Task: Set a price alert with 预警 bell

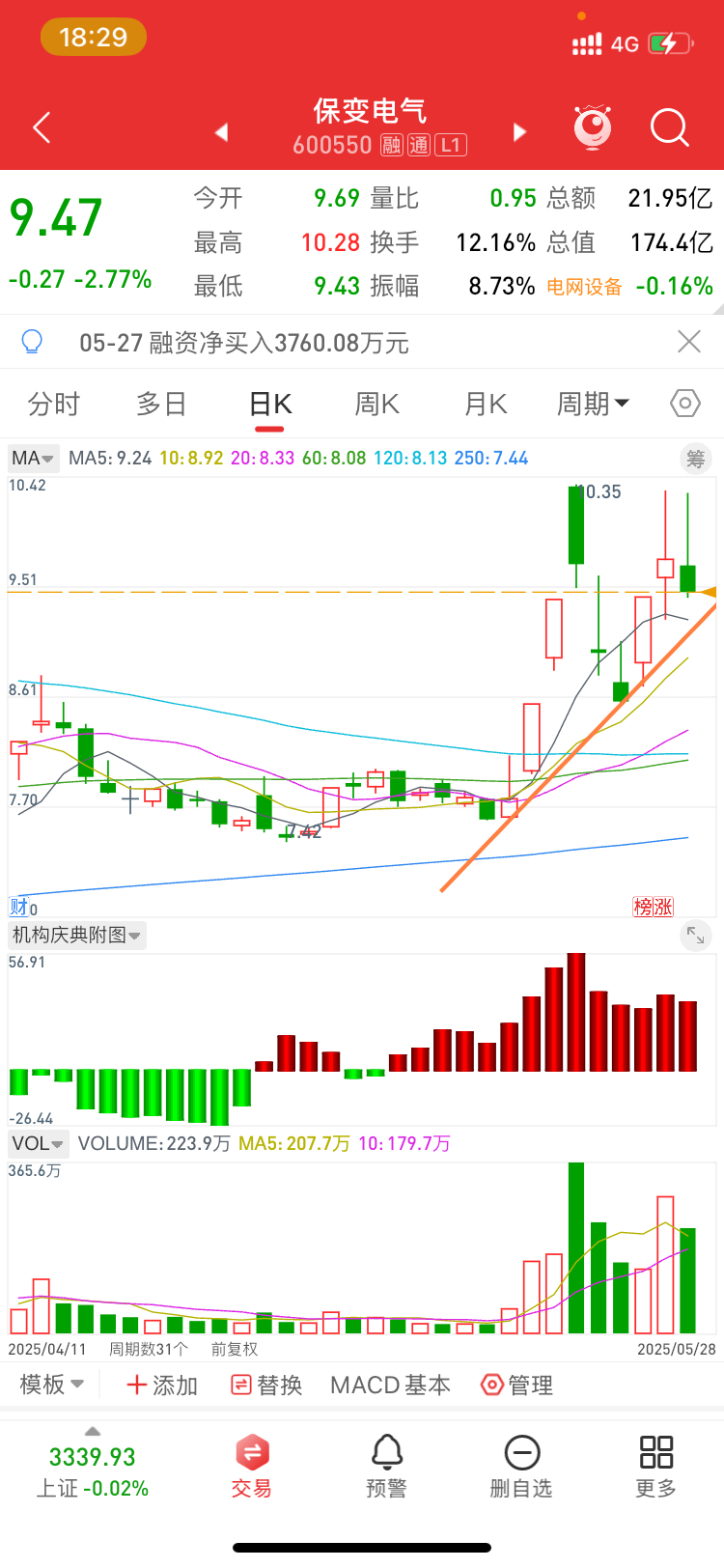Action: pos(386,1466)
